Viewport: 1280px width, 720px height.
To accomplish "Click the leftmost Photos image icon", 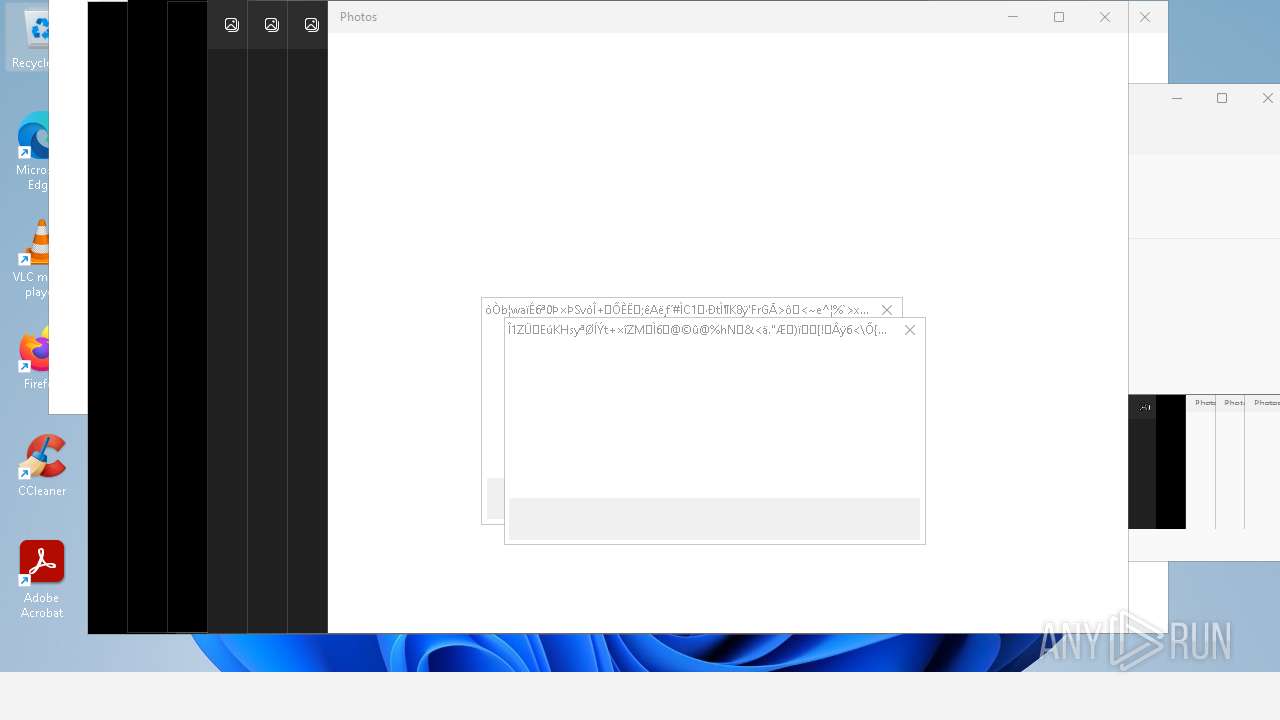I will (232, 25).
